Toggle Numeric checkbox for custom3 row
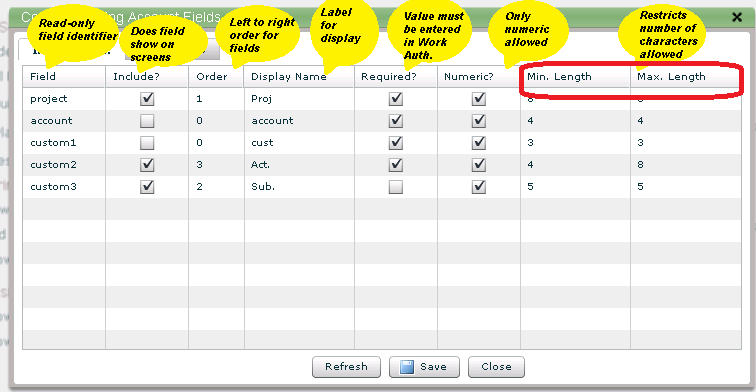Viewport: 756px width, 392px height. pyautogui.click(x=479, y=187)
